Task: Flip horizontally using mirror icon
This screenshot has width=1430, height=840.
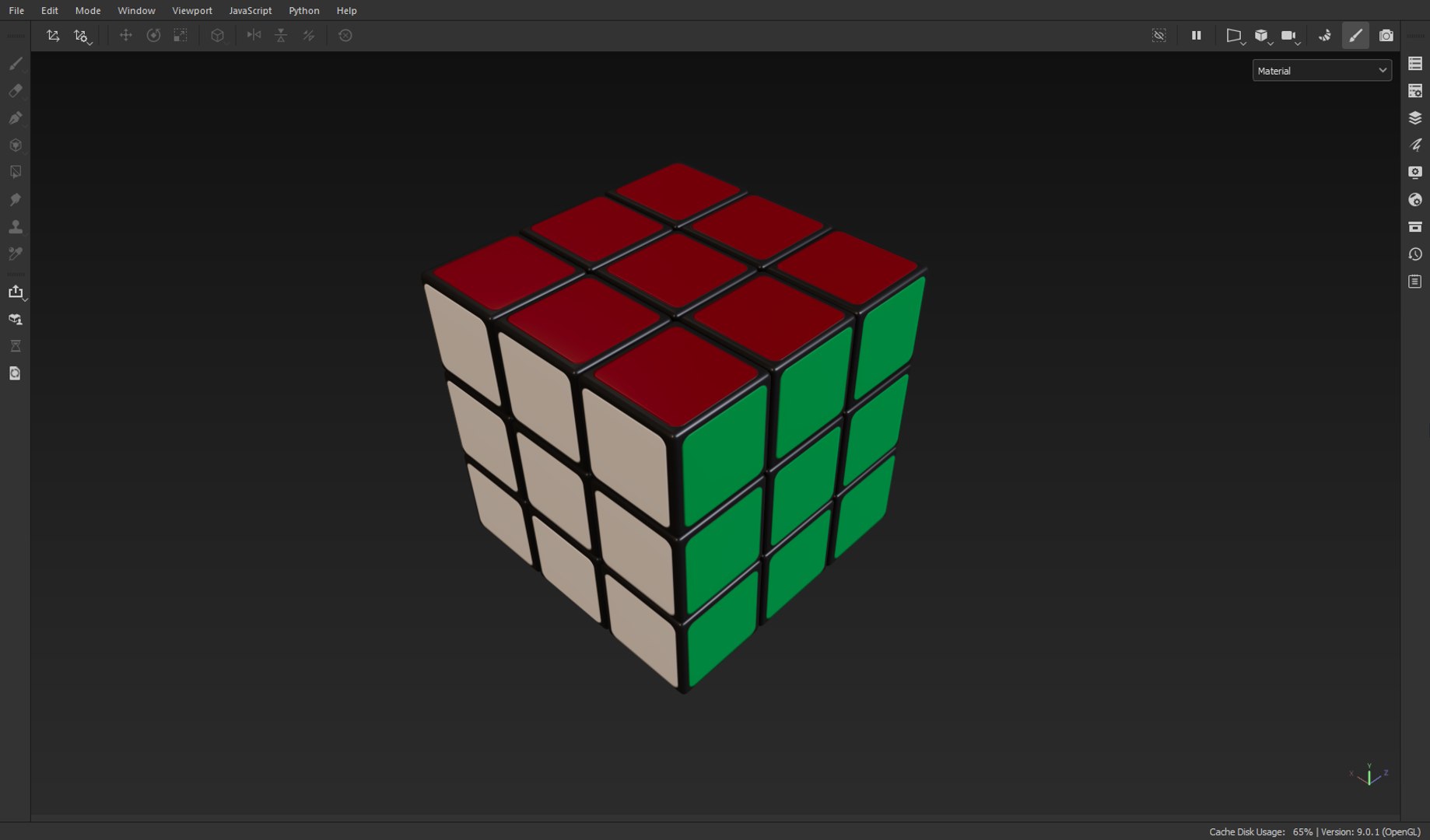Action: click(x=254, y=35)
